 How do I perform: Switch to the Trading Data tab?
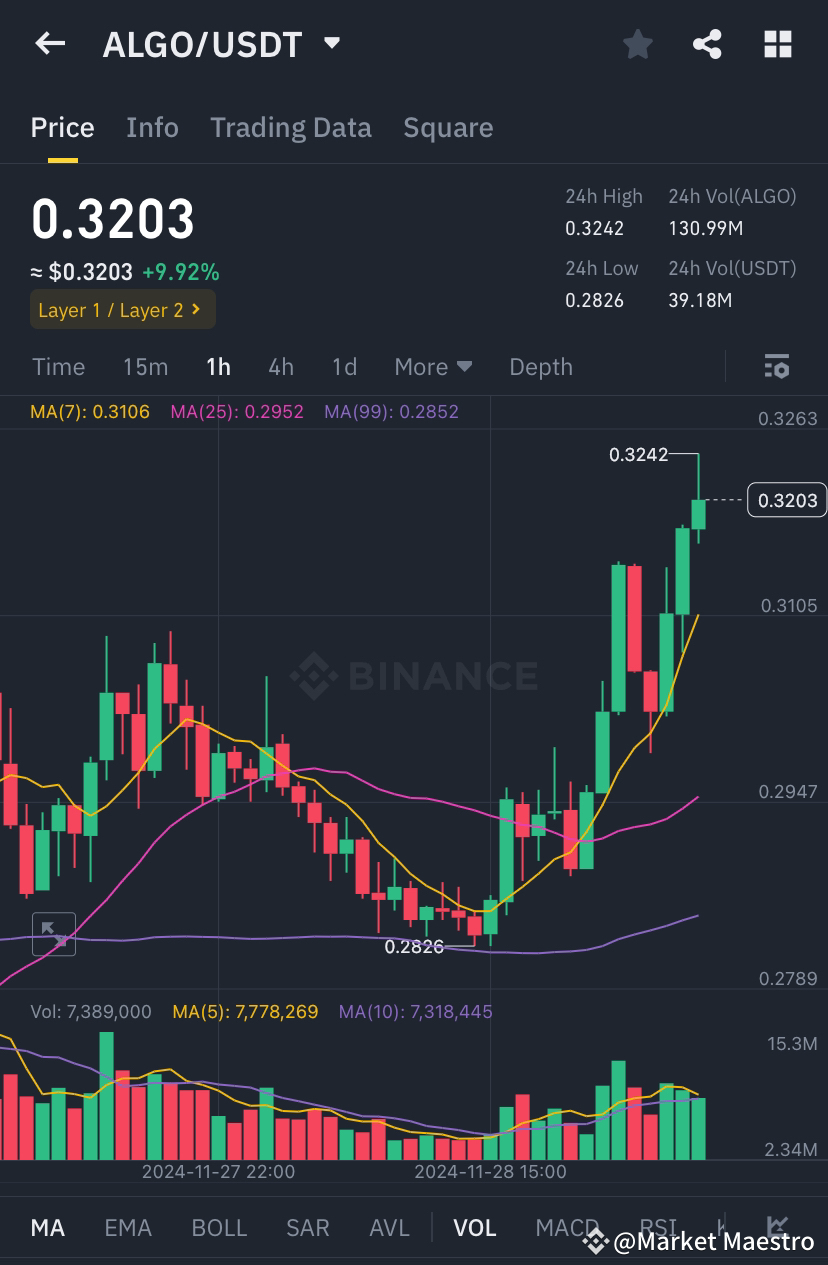pos(291,127)
